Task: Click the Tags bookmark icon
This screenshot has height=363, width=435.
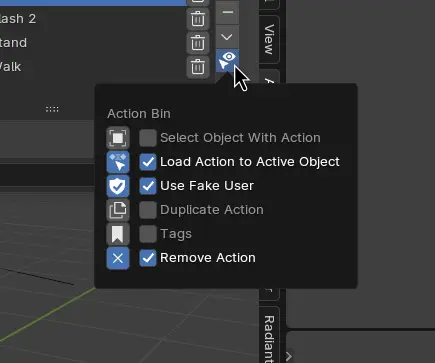Action: [118, 234]
